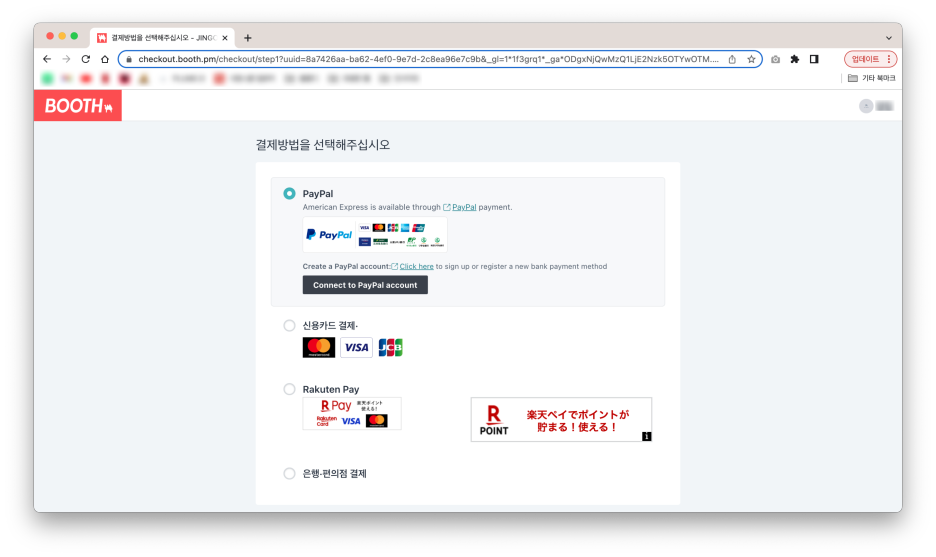Go forward in browser history
The image size is (936, 557).
click(66, 59)
